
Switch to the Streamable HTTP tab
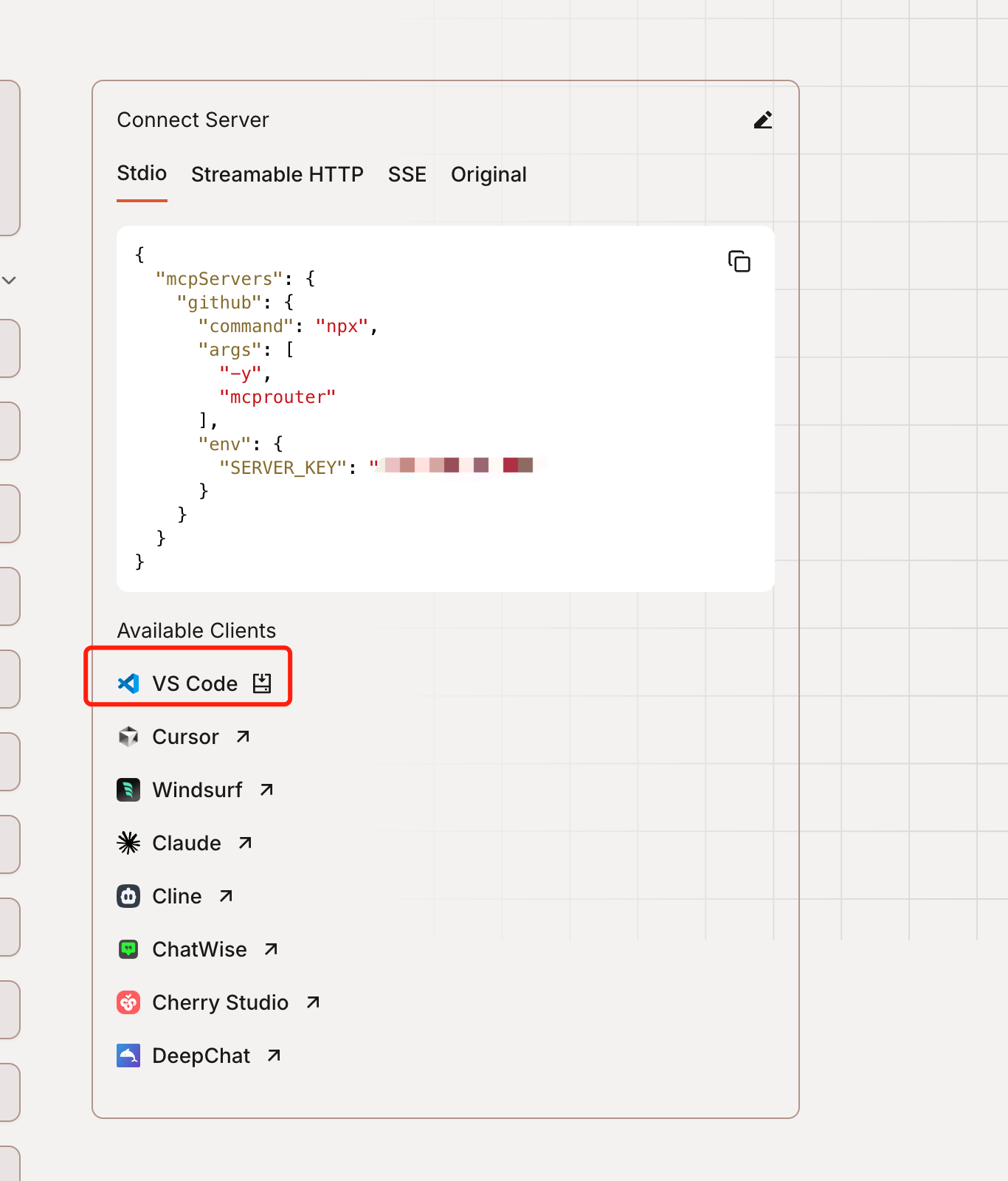point(277,175)
